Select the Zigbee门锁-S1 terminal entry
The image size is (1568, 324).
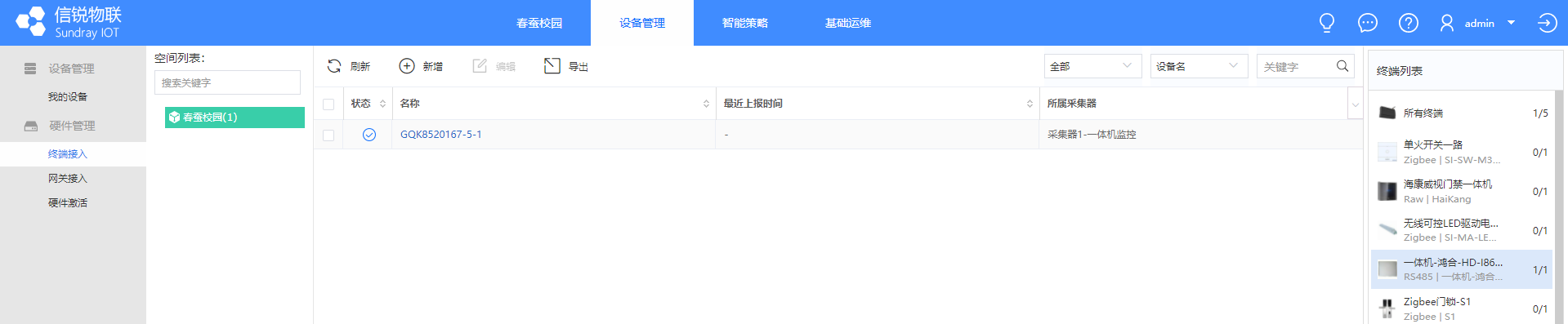(x=1463, y=308)
